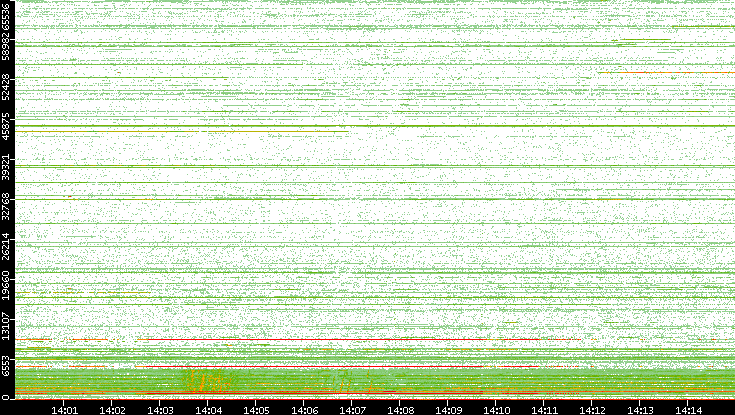Choose the 45875 vertical axis label

tap(6, 127)
